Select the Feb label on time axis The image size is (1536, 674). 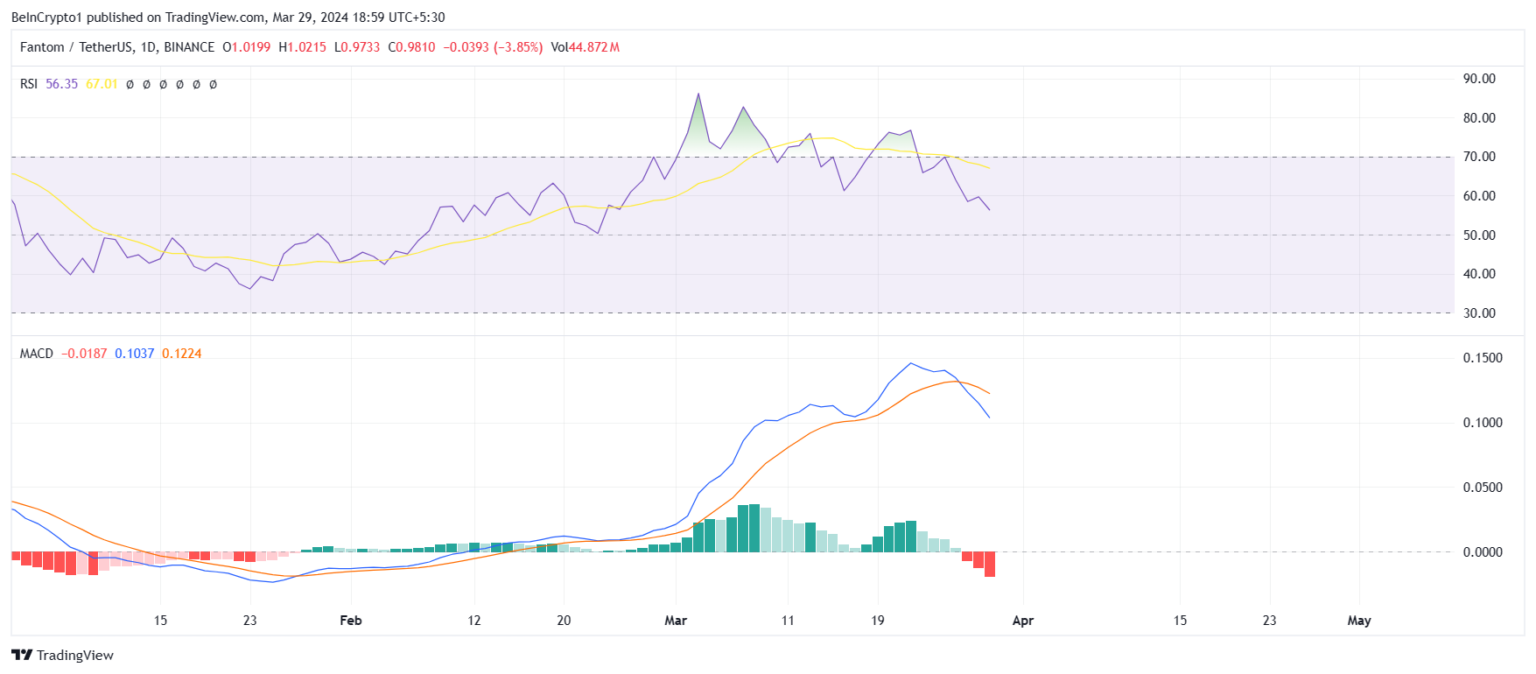[x=350, y=620]
